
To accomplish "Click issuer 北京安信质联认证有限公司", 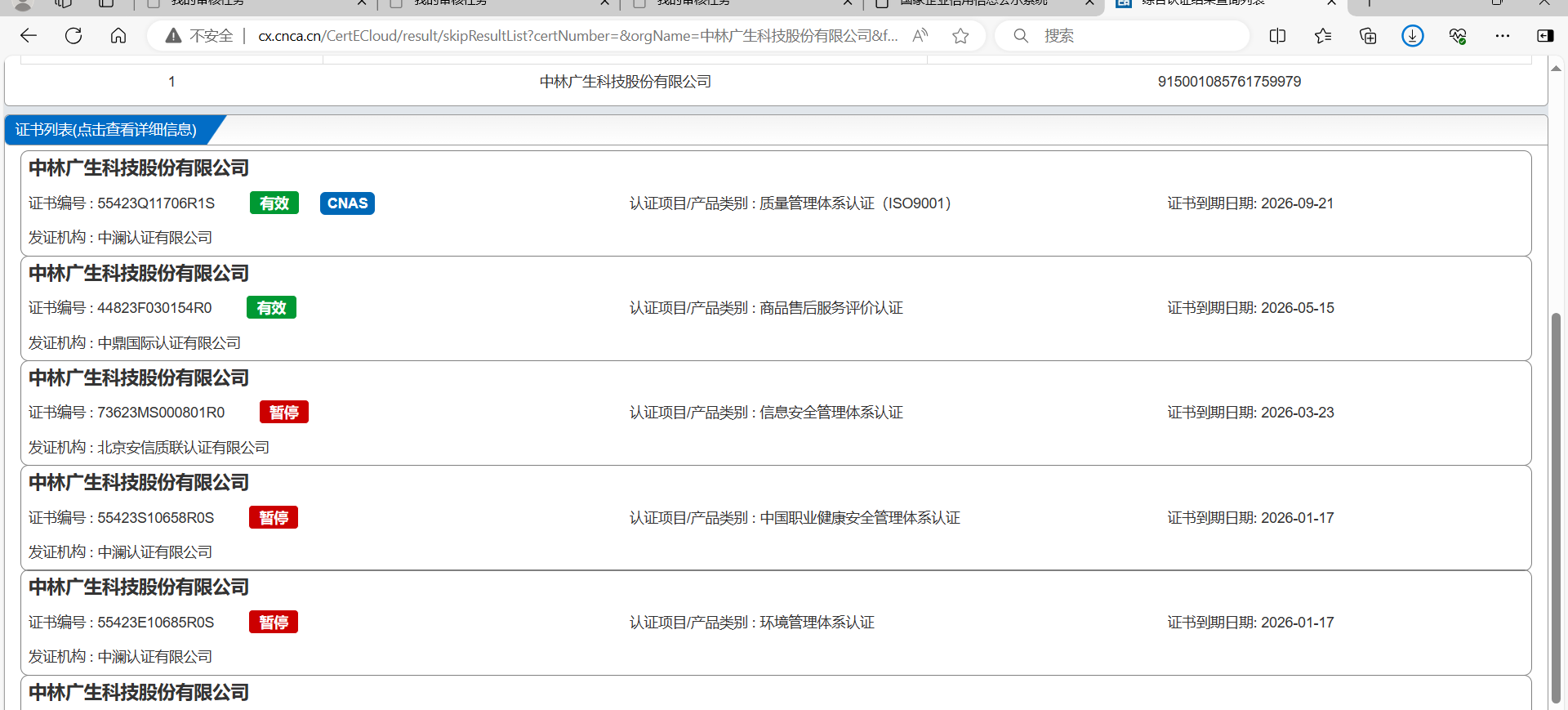I will point(184,448).
